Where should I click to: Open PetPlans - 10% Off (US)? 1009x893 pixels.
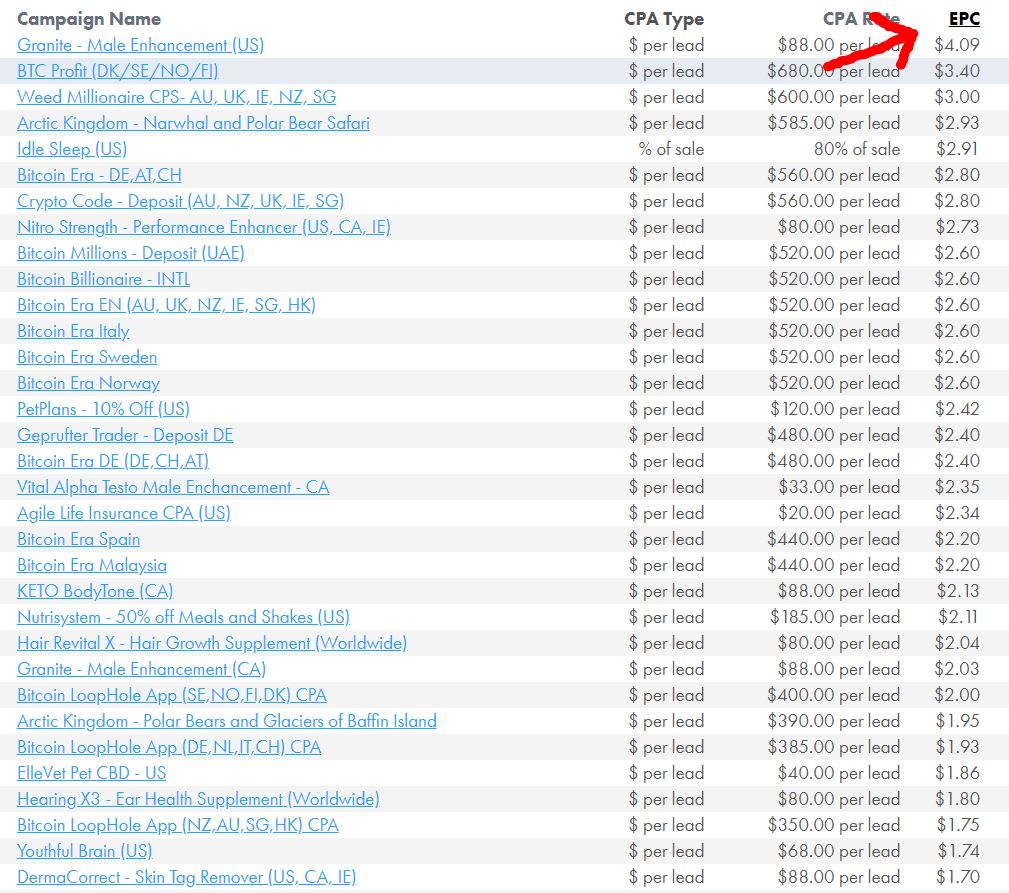(x=103, y=409)
